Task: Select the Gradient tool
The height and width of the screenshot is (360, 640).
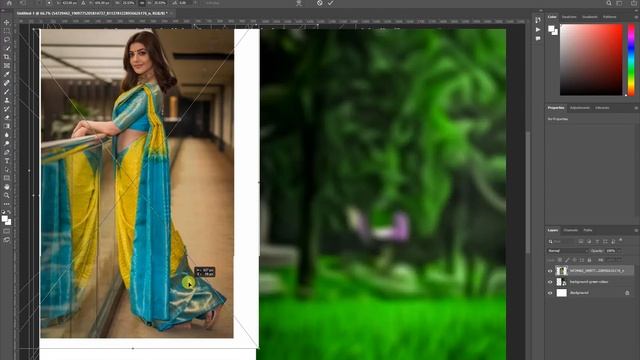Action: [7, 126]
